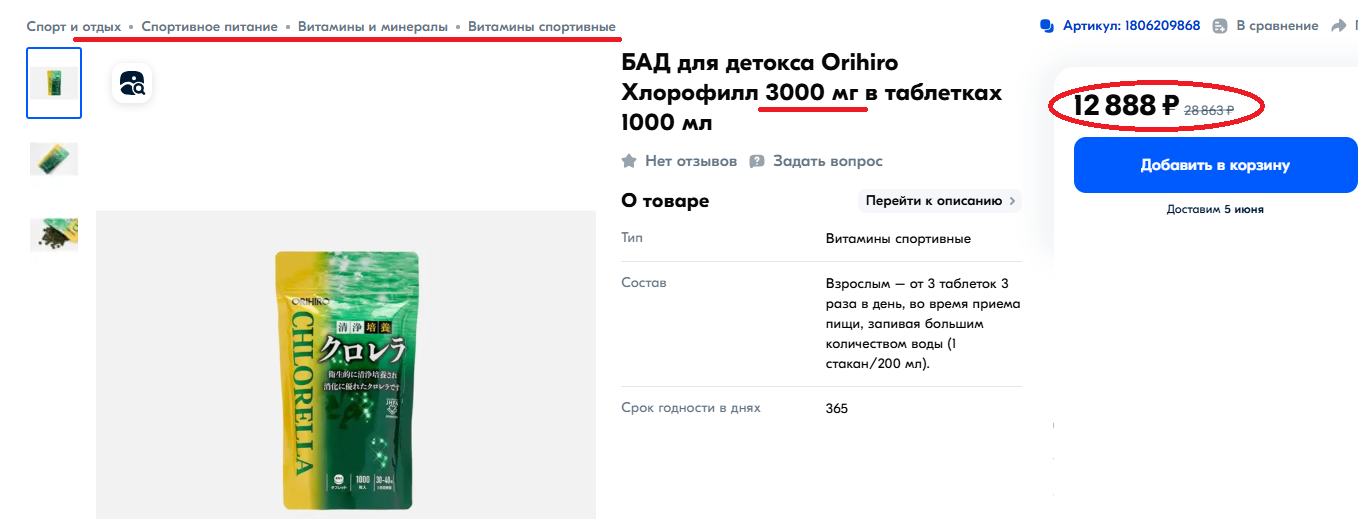
Task: Open visual search icon on product image
Action: point(132,83)
